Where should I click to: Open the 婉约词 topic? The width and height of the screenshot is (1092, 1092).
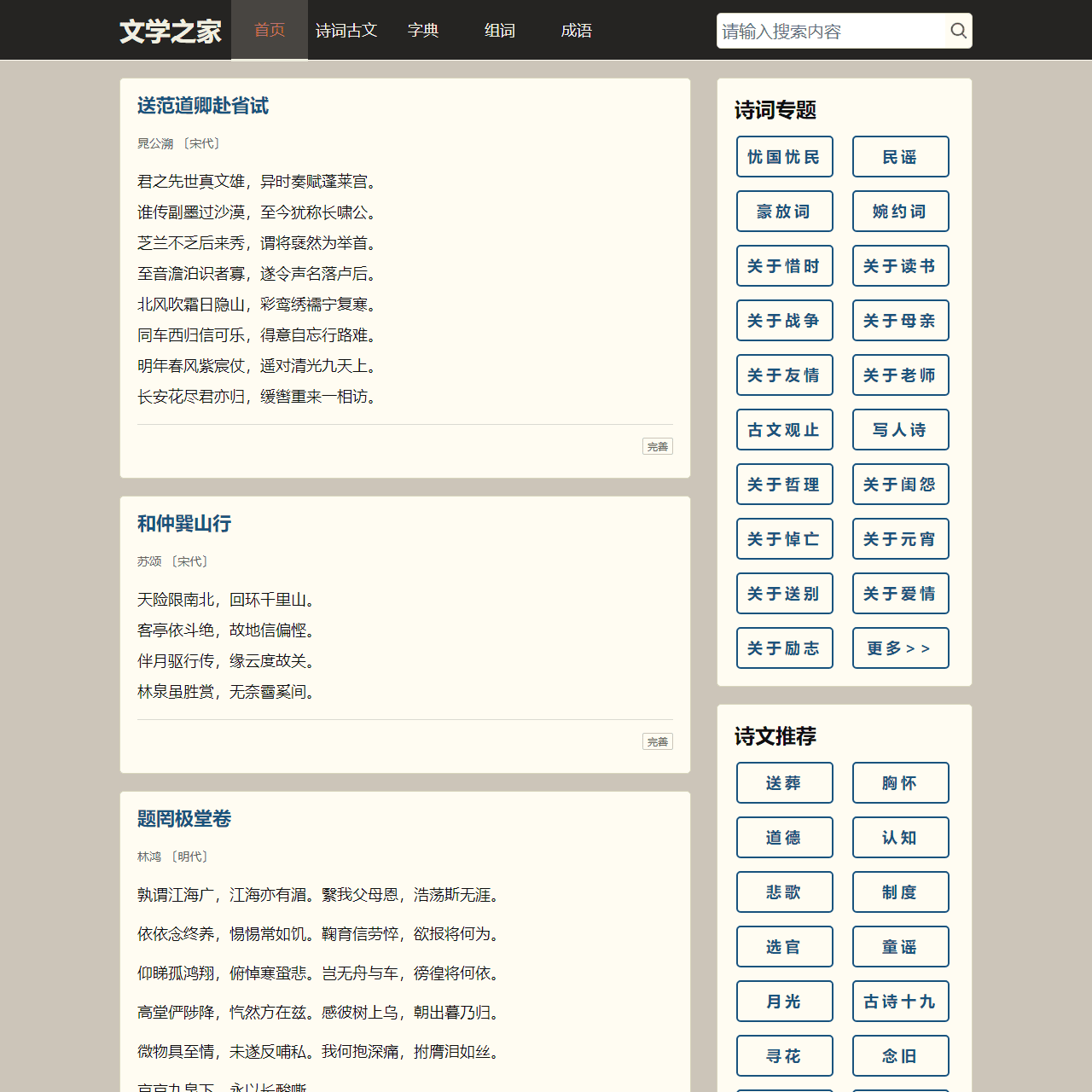tap(901, 212)
